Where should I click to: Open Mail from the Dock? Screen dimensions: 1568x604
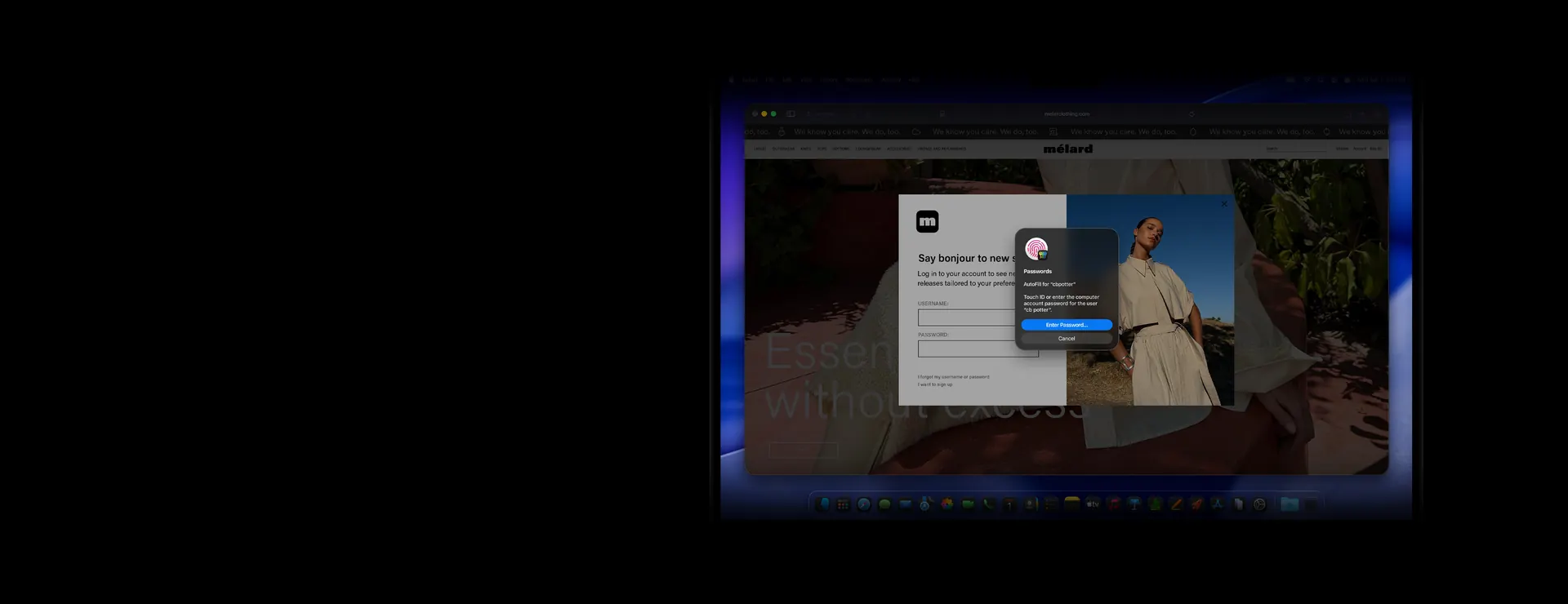tap(905, 504)
